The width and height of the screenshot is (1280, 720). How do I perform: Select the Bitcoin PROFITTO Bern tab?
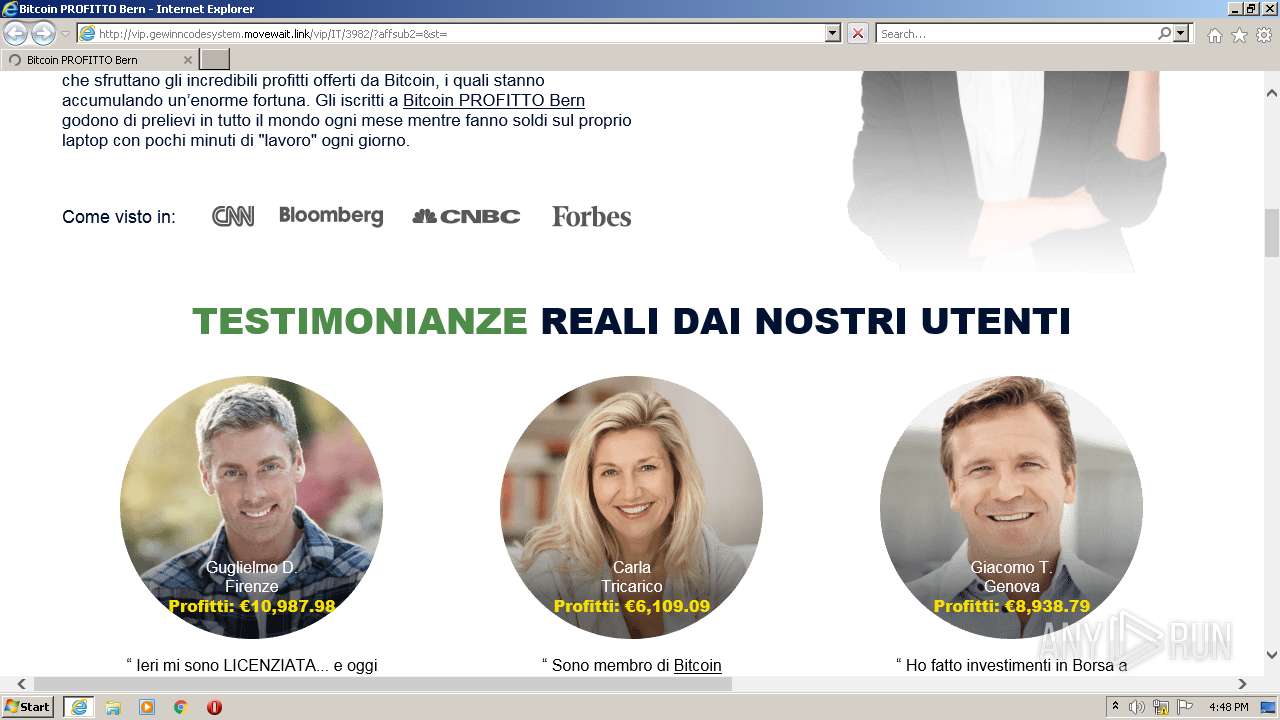(100, 60)
